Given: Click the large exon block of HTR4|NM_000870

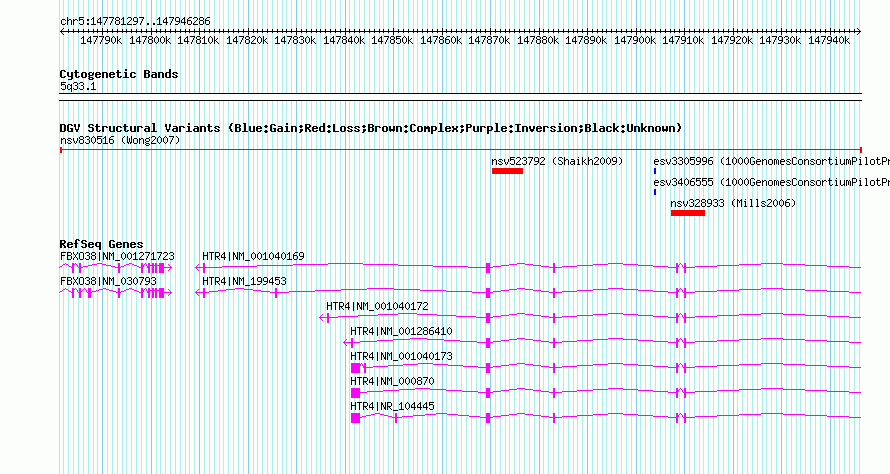Looking at the screenshot, I should (x=355, y=393).
